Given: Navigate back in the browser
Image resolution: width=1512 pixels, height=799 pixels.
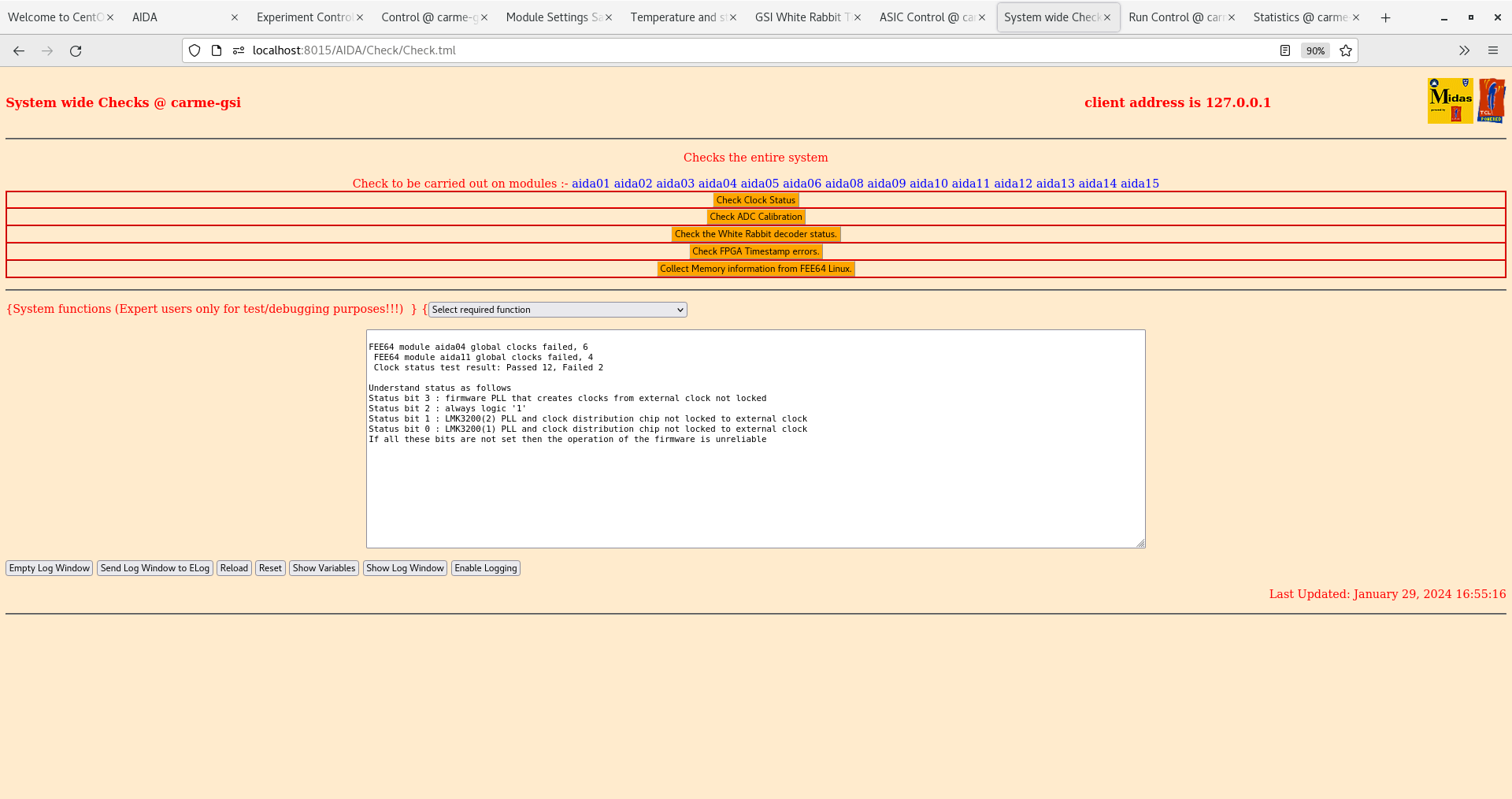Looking at the screenshot, I should [19, 50].
